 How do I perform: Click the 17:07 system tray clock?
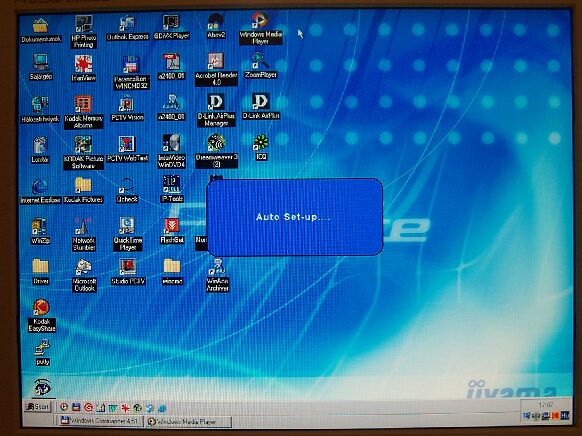tap(546, 405)
